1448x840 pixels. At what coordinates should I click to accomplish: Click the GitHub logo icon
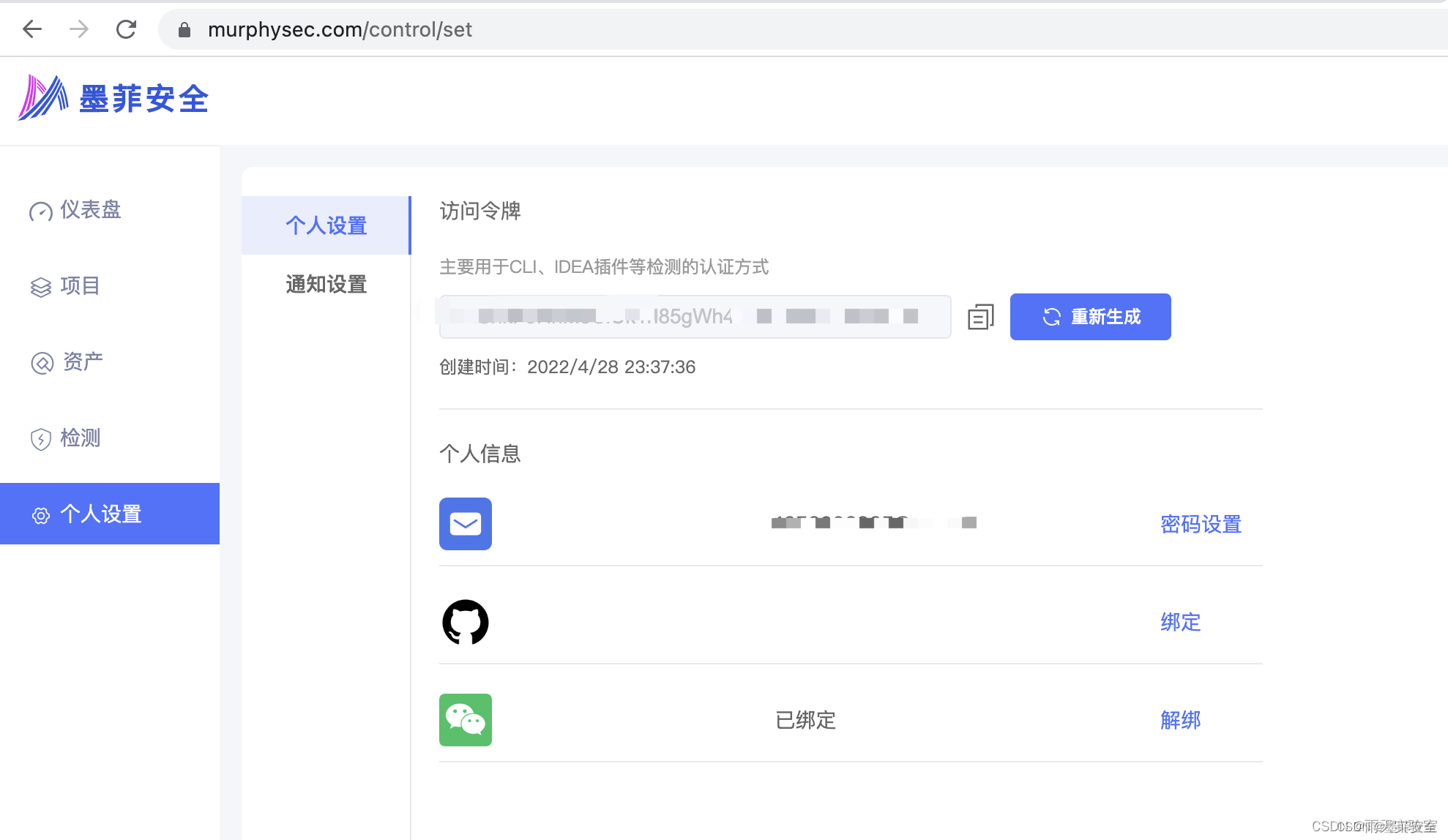click(x=466, y=622)
